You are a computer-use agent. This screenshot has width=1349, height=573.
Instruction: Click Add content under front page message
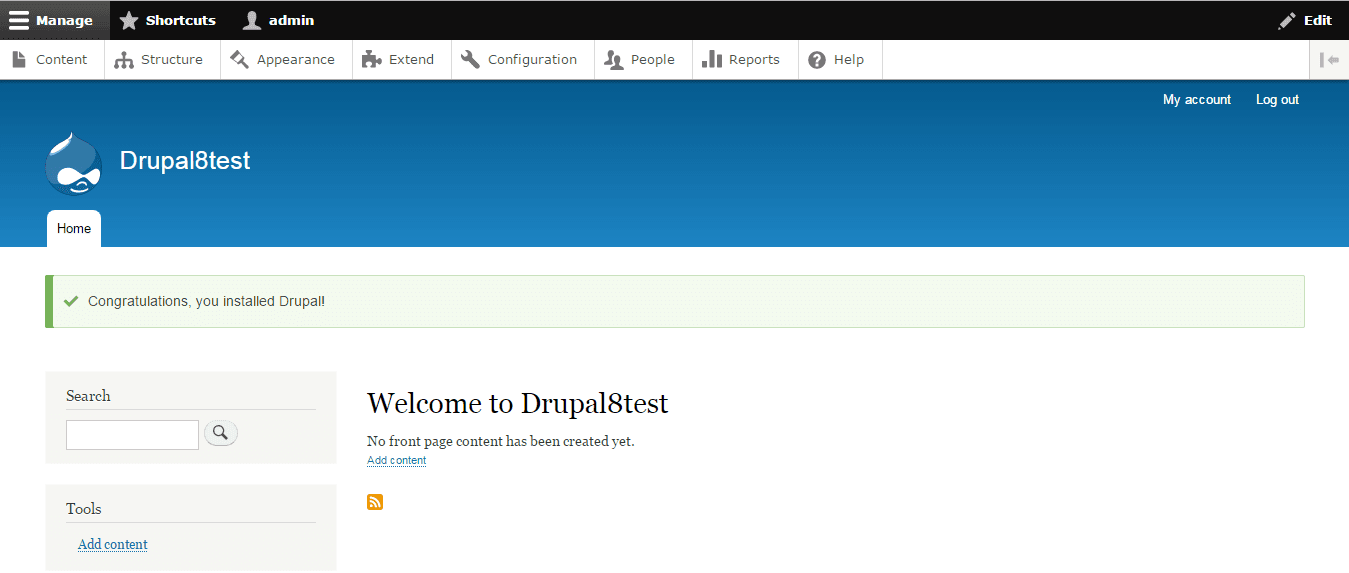pyautogui.click(x=397, y=461)
